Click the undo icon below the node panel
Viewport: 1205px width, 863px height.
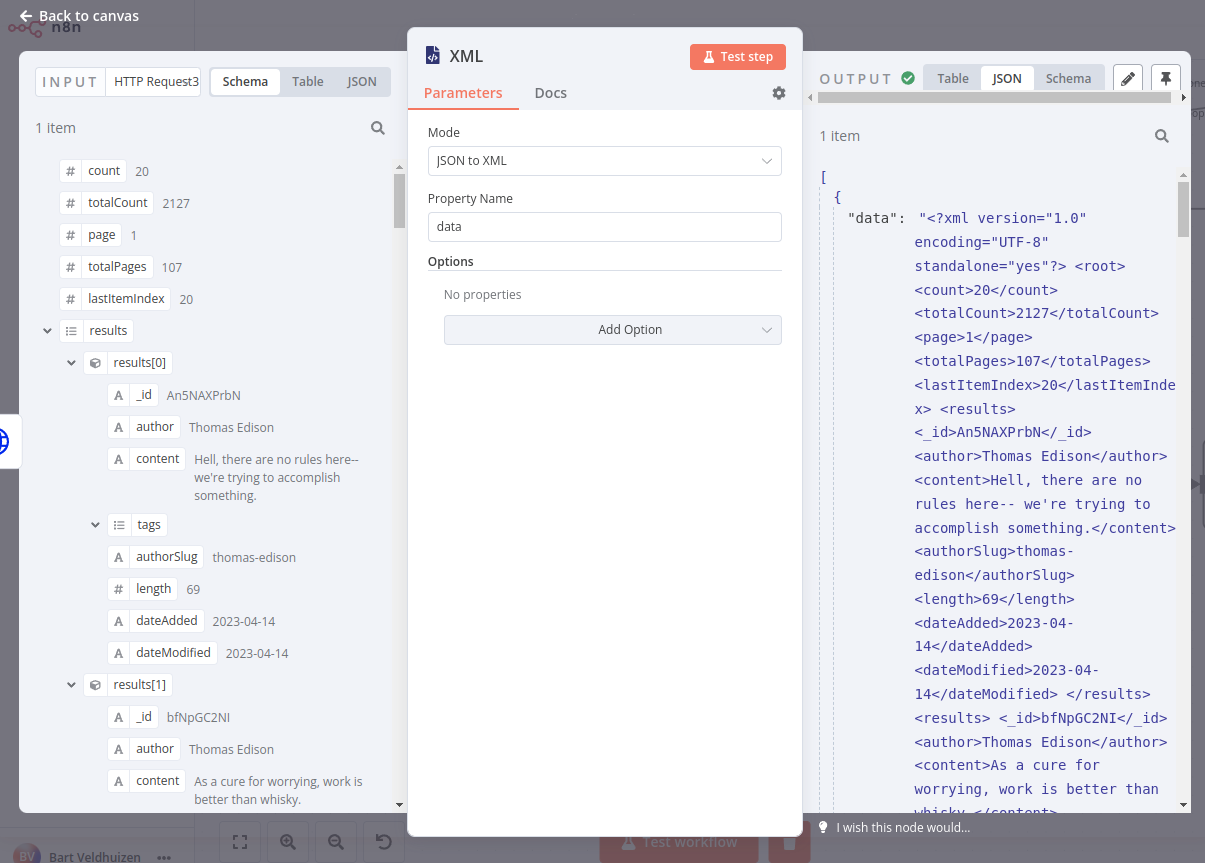pyautogui.click(x=384, y=841)
